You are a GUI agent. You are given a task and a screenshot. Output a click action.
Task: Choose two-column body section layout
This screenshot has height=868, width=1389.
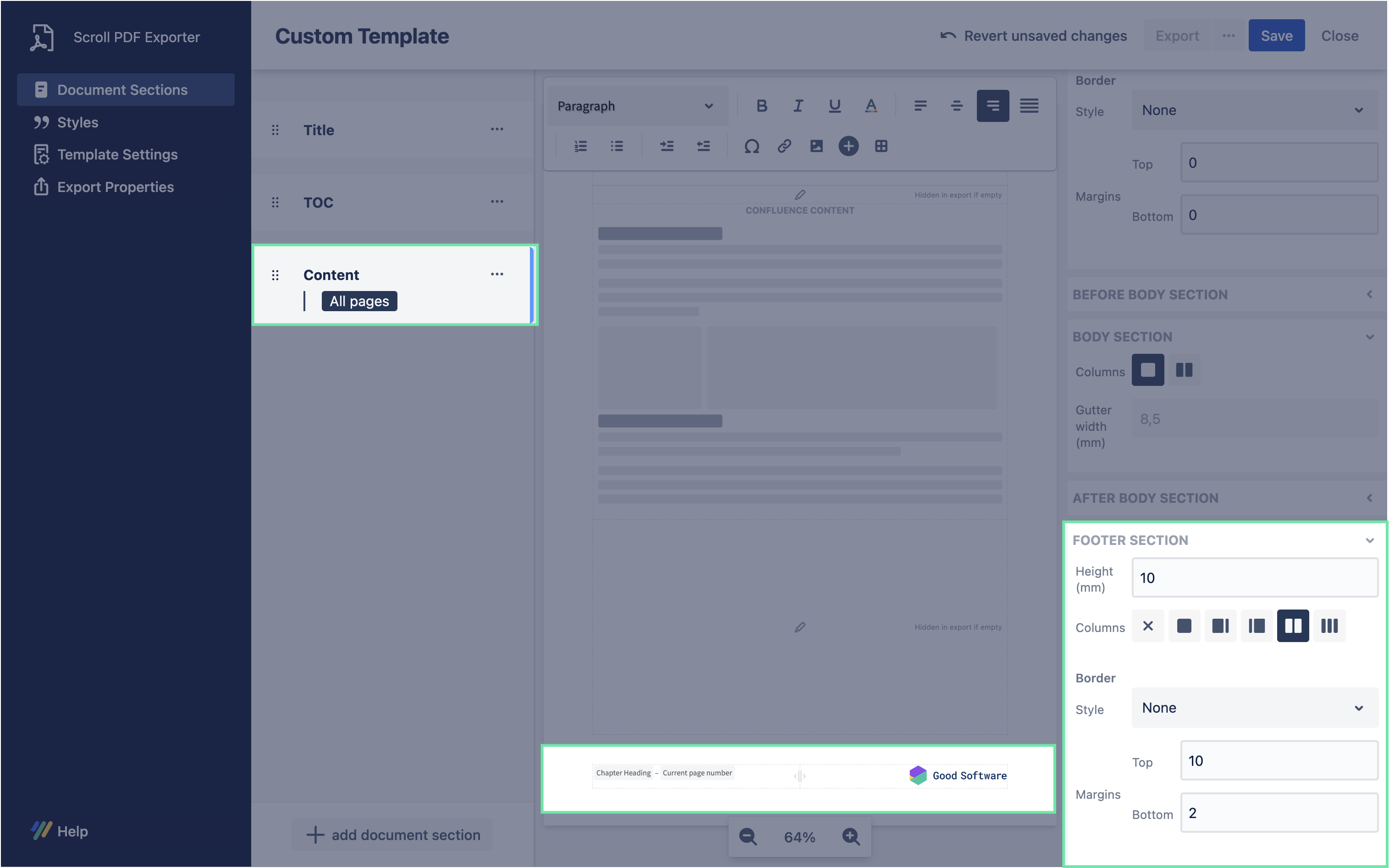click(x=1184, y=370)
